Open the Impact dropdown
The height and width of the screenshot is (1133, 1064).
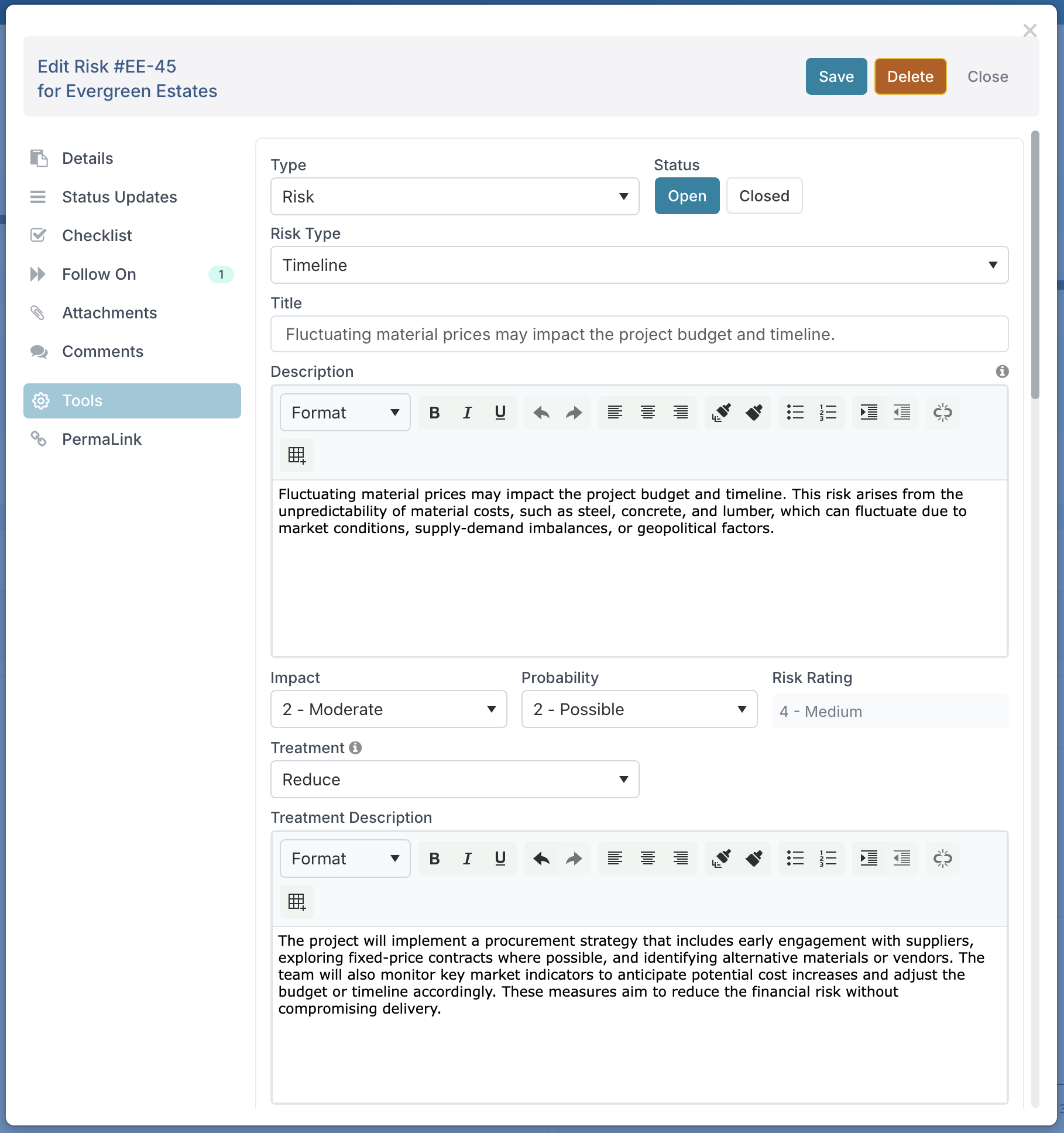point(389,709)
